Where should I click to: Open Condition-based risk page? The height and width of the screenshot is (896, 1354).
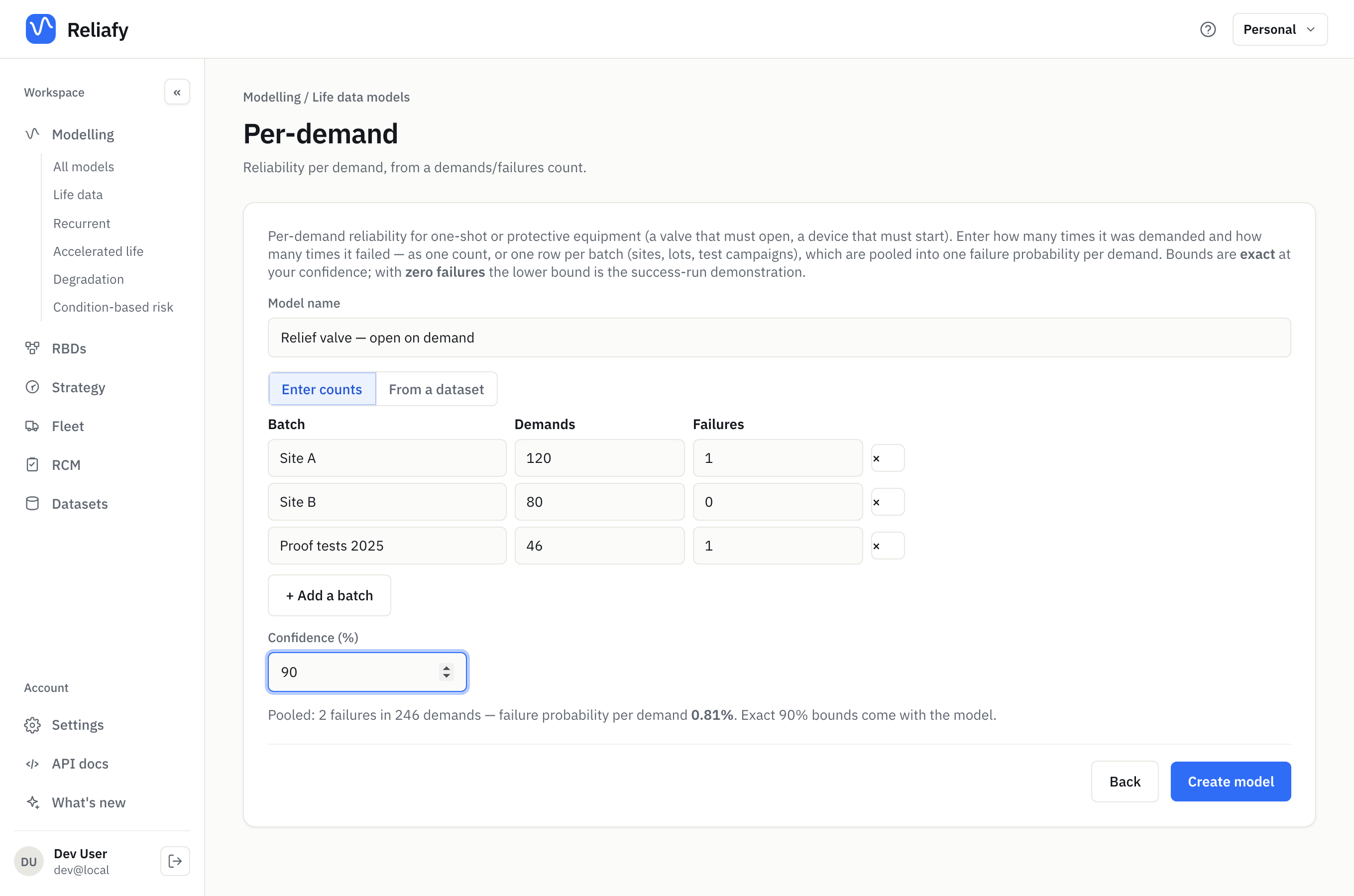113,307
